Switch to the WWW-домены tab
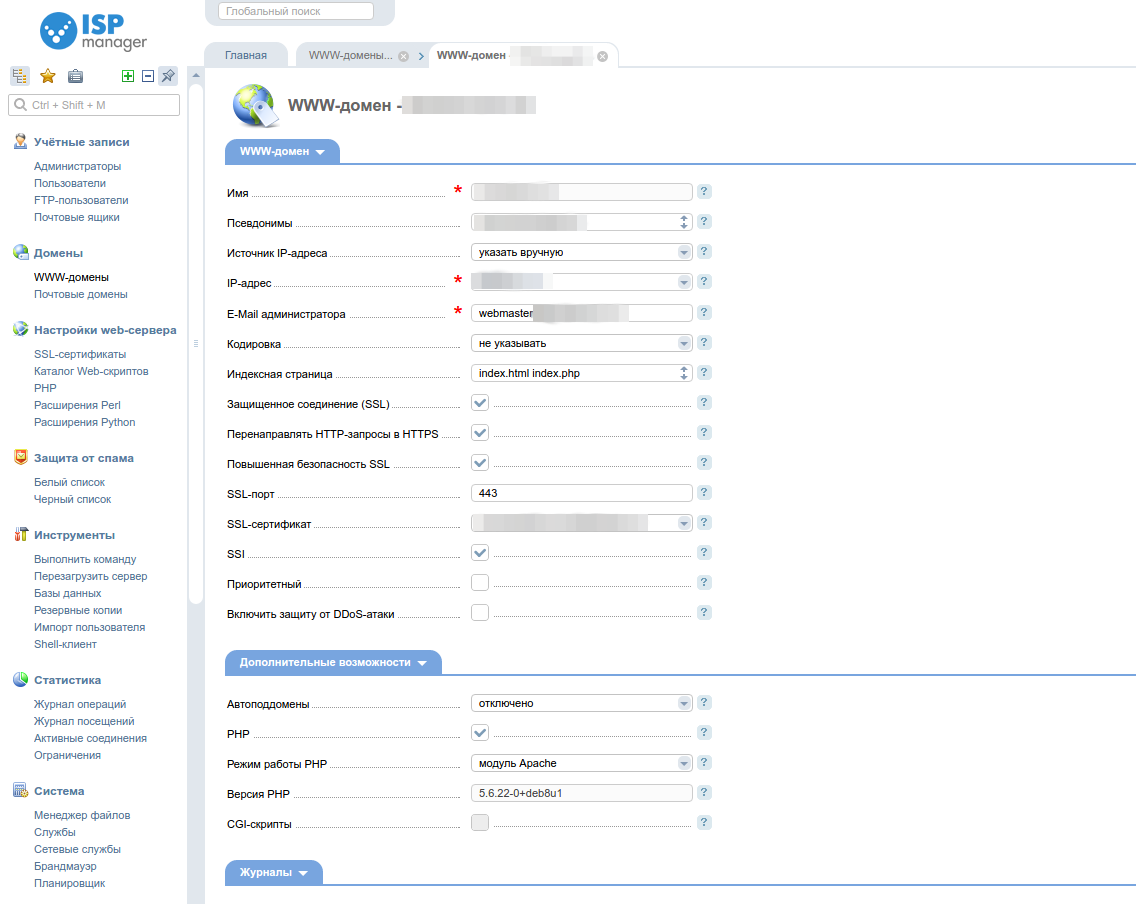Viewport: 1136px width, 904px height. [351, 56]
